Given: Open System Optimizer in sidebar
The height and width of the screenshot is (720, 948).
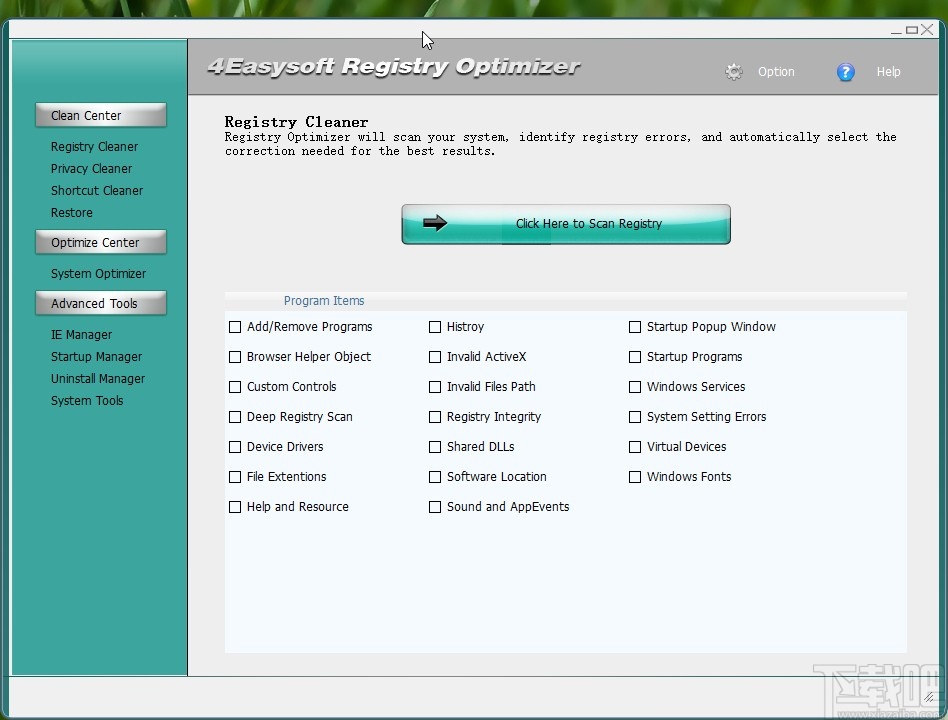Looking at the screenshot, I should pos(99,273).
